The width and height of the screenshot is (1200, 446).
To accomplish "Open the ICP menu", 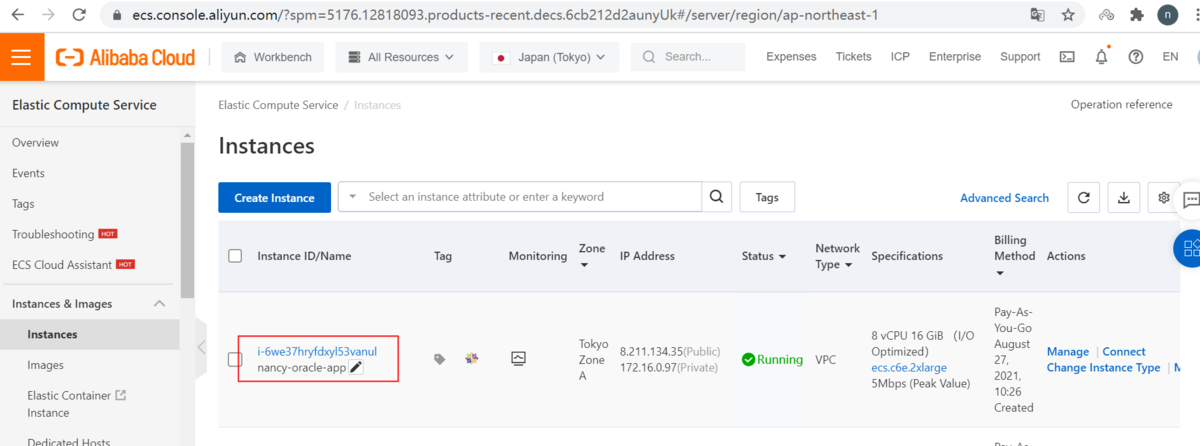I will pos(900,57).
